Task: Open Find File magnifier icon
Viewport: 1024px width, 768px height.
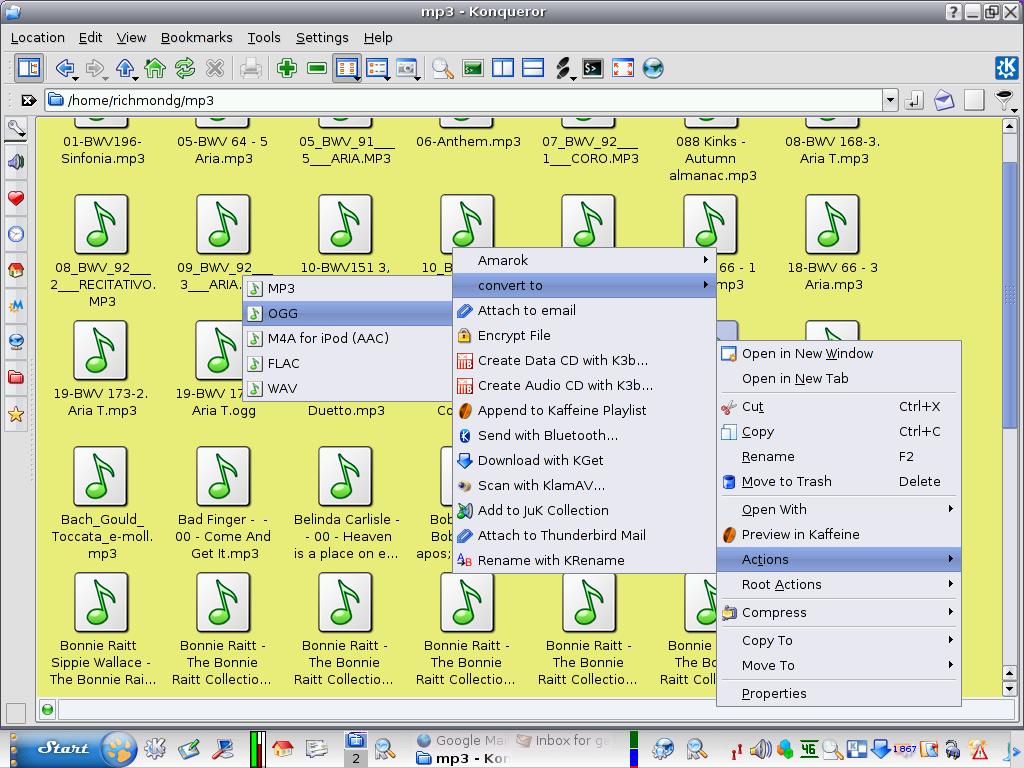Action: [x=443, y=68]
